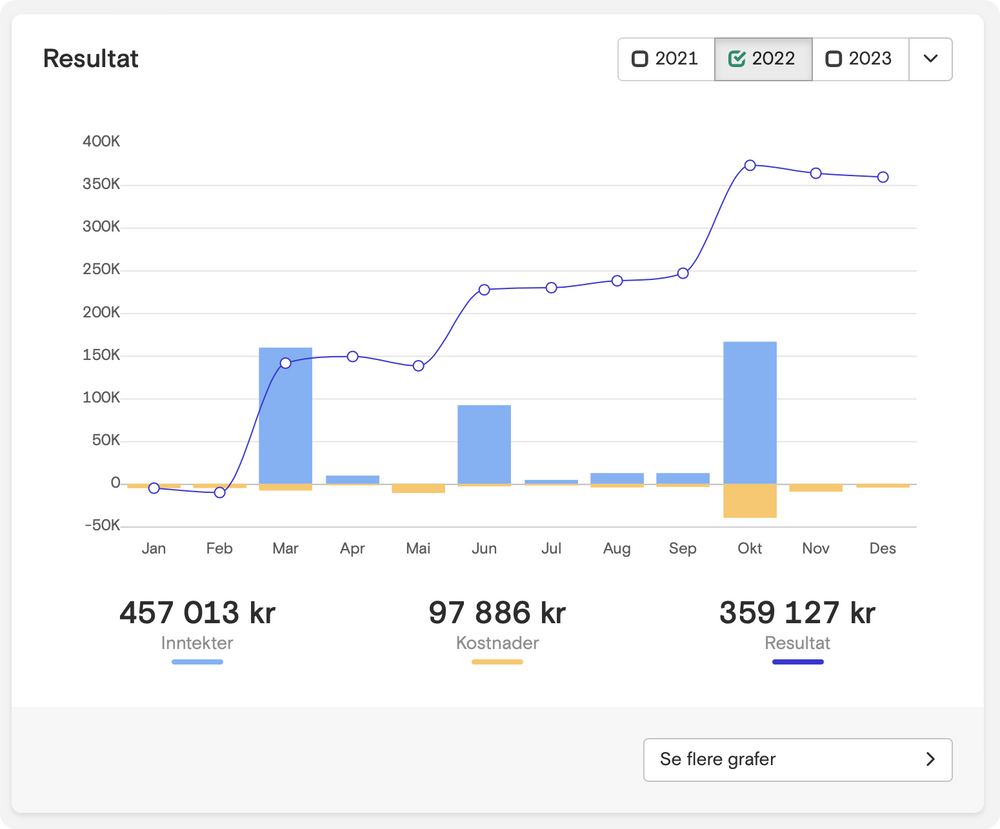The image size is (1000, 829).
Task: Select the October result data point
Action: (750, 165)
